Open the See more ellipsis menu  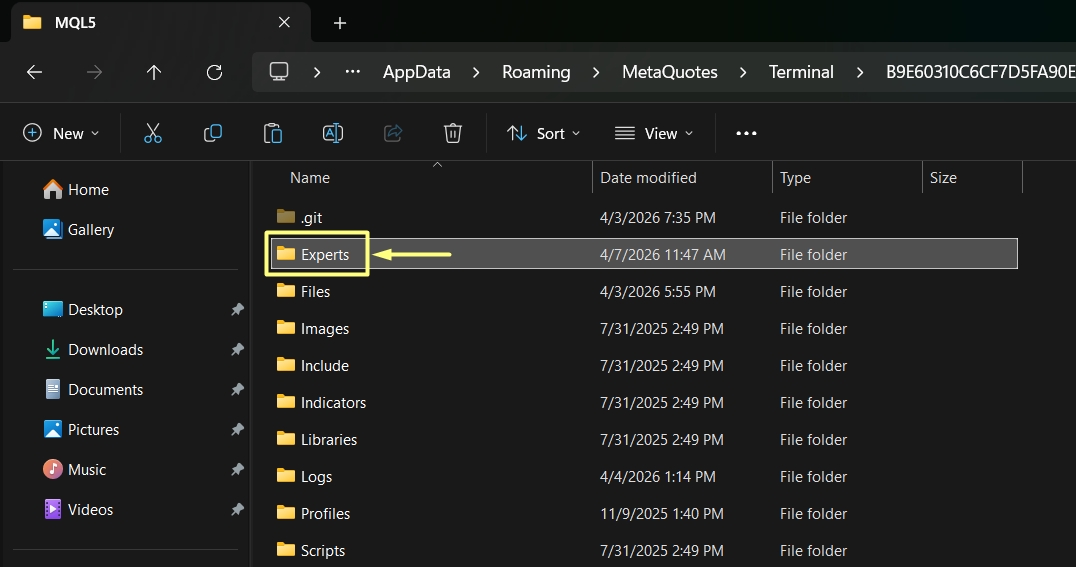[x=746, y=133]
